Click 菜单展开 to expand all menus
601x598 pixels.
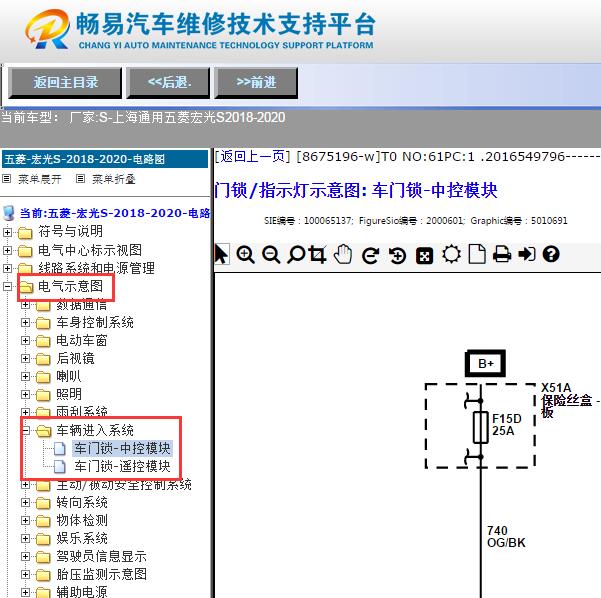(x=39, y=179)
